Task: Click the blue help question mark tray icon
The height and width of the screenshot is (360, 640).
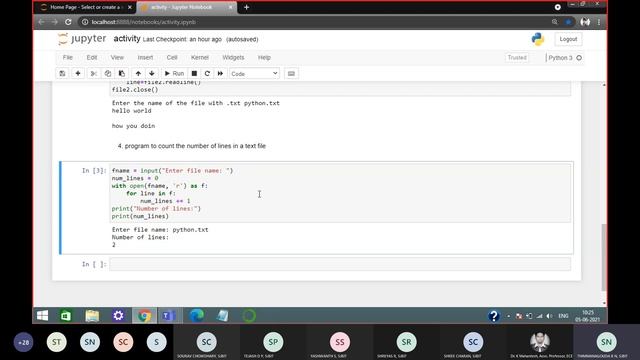Action: (x=493, y=316)
